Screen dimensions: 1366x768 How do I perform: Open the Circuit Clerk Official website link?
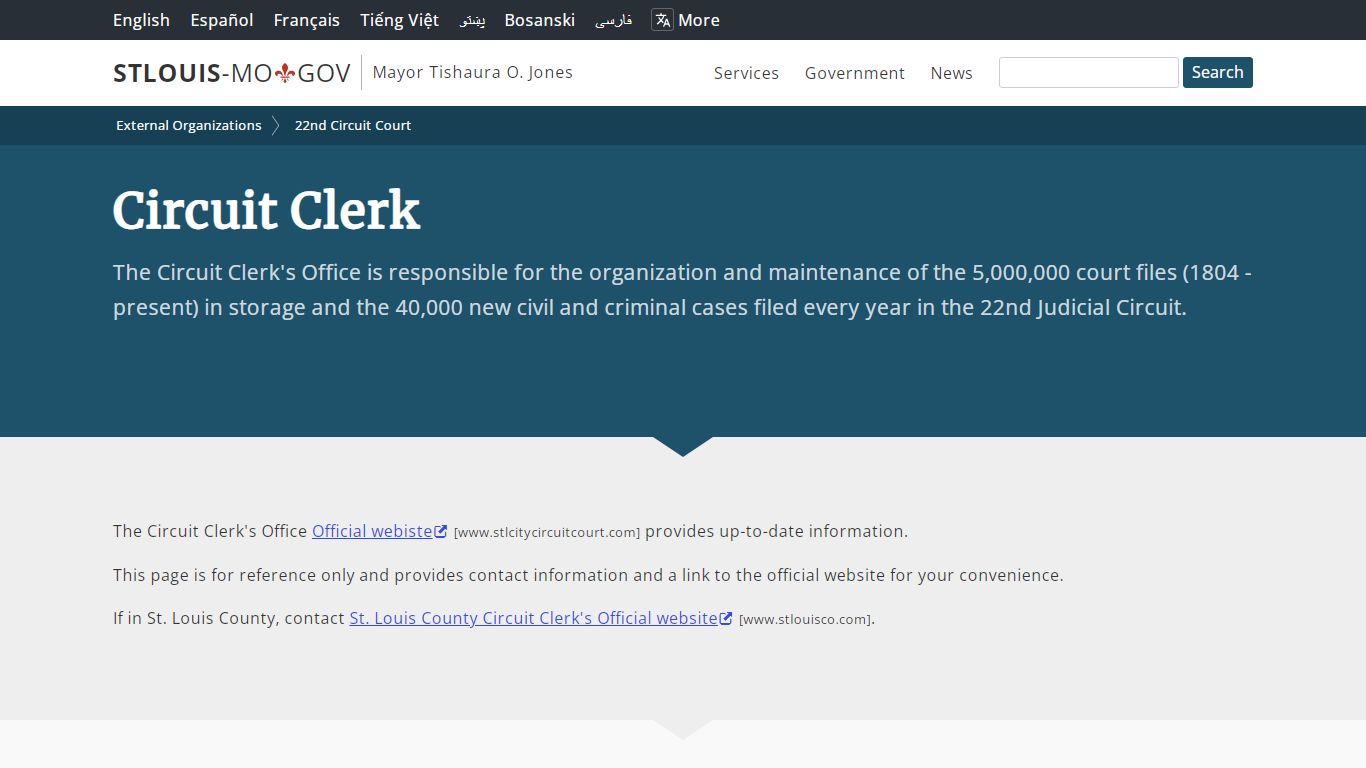pos(372,531)
